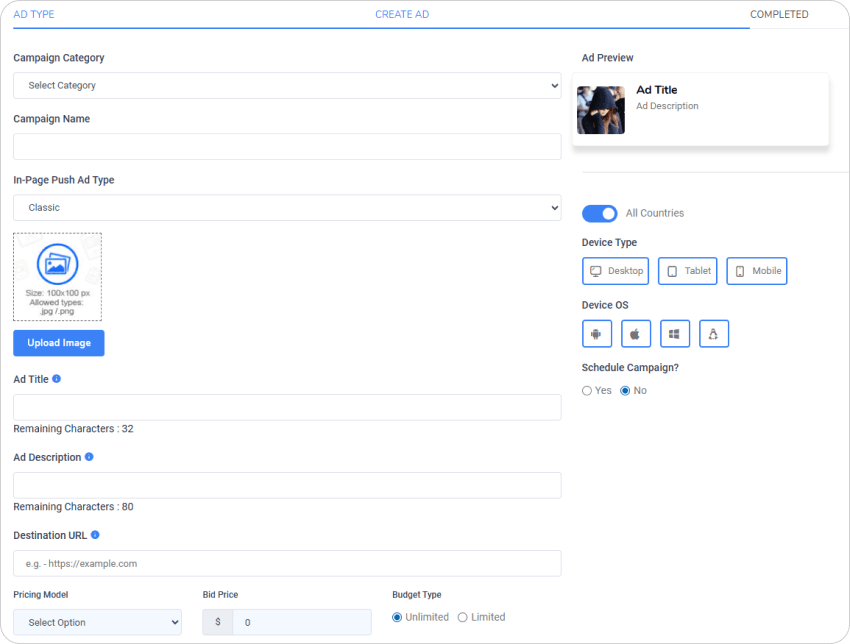Screen dimensions: 850x644
Task: Select the Linux device OS icon
Action: click(x=714, y=334)
